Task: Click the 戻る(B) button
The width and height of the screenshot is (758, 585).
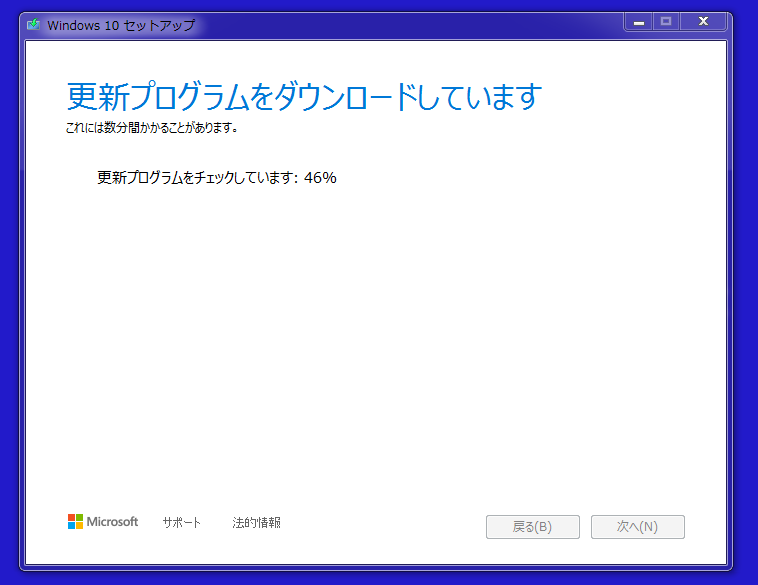Action: pyautogui.click(x=533, y=526)
